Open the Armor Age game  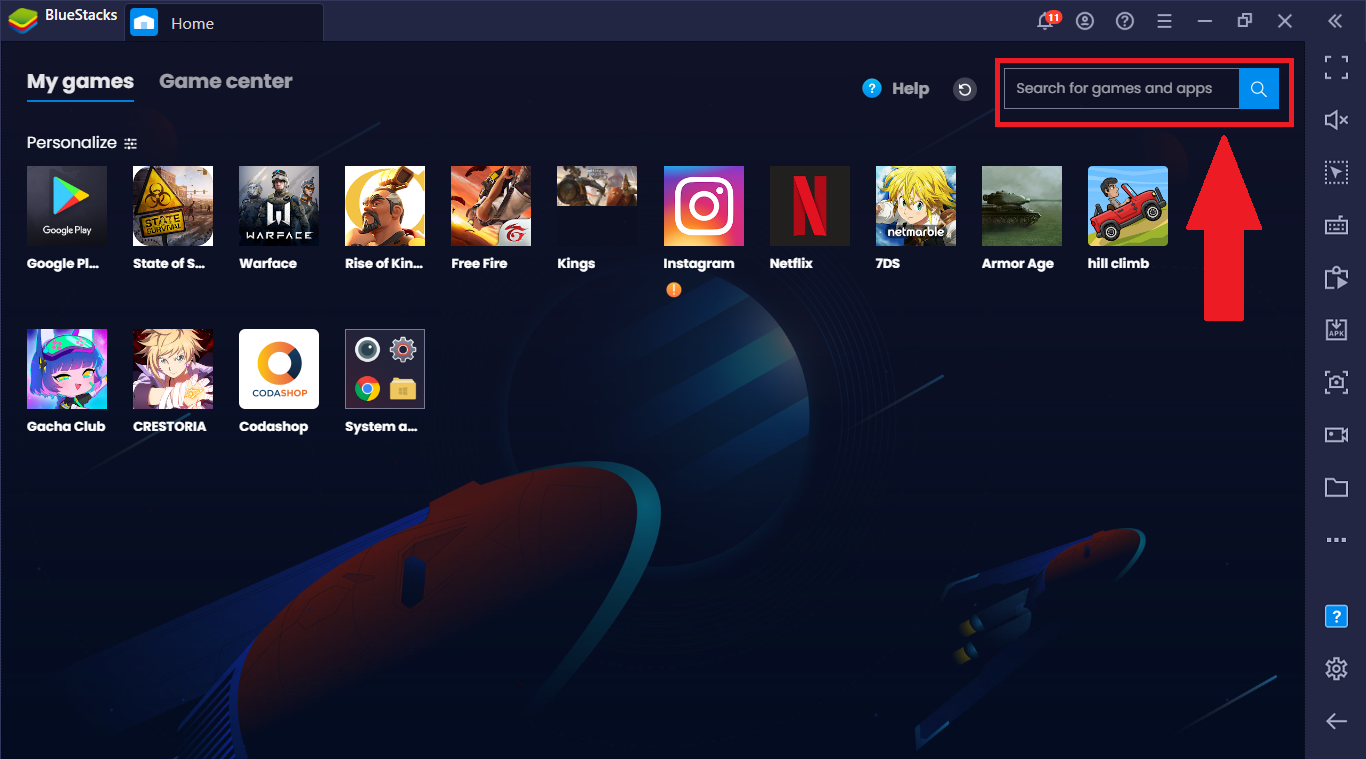[x=1022, y=206]
